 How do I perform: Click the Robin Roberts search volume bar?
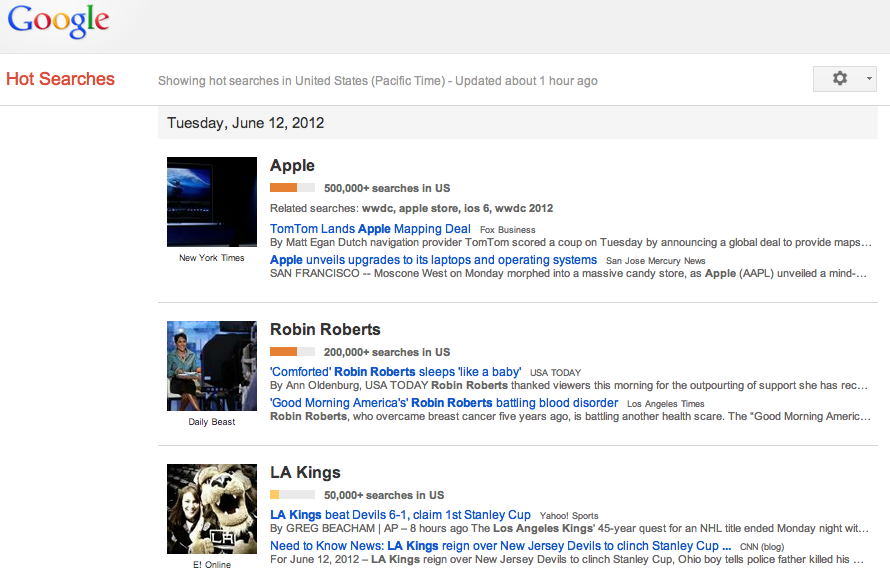tap(292, 352)
